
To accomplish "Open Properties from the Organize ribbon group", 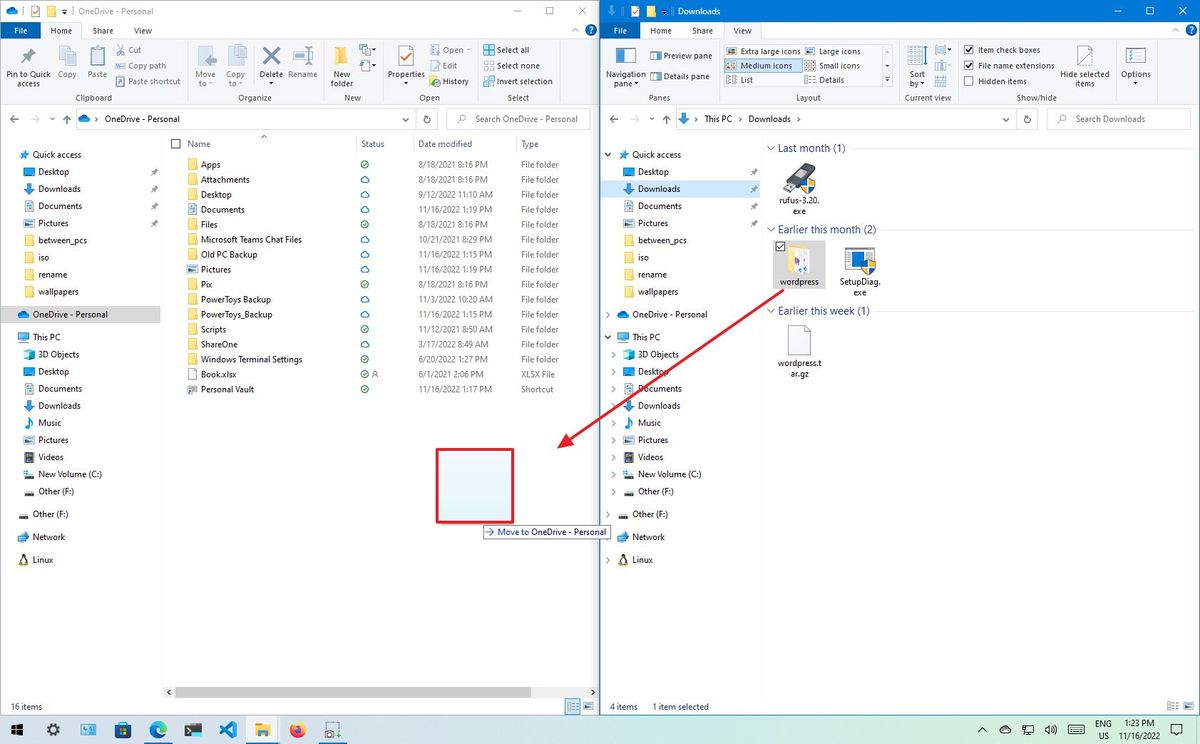I will pos(404,60).
